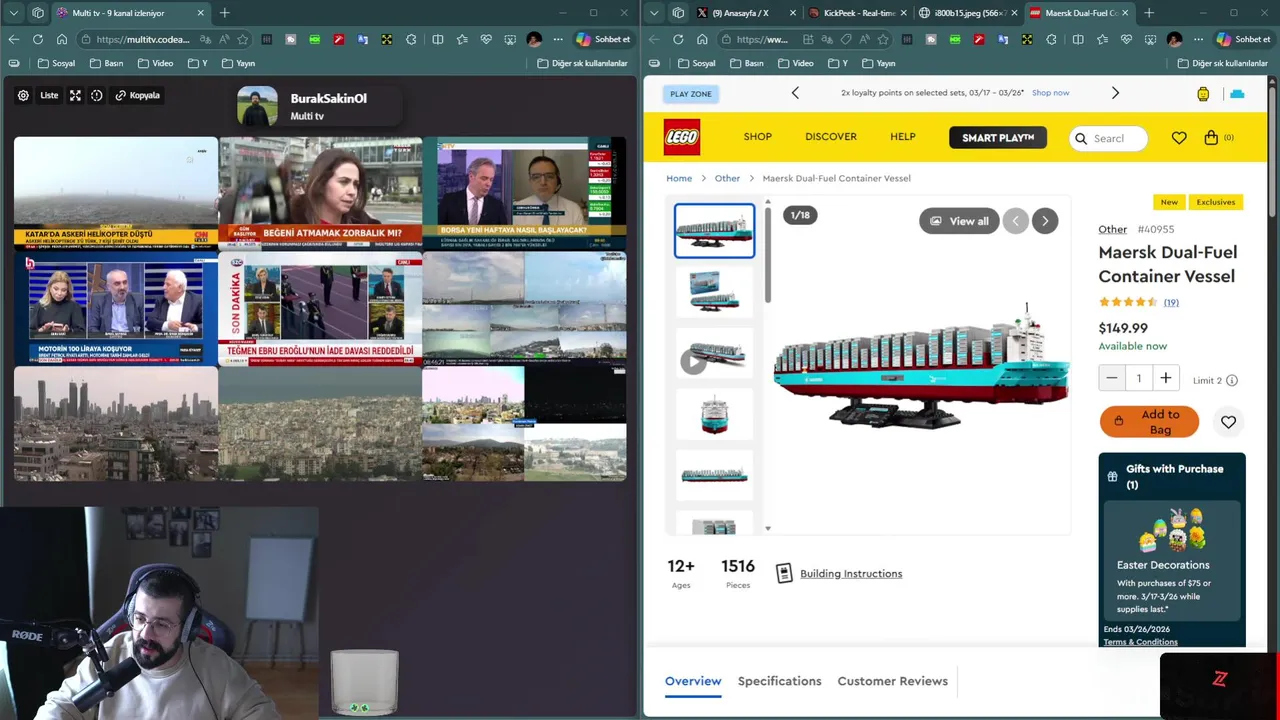This screenshot has width=1280, height=720.
Task: Open the Motorin 100 Liraya Koşuyor channel
Action: [x=116, y=308]
